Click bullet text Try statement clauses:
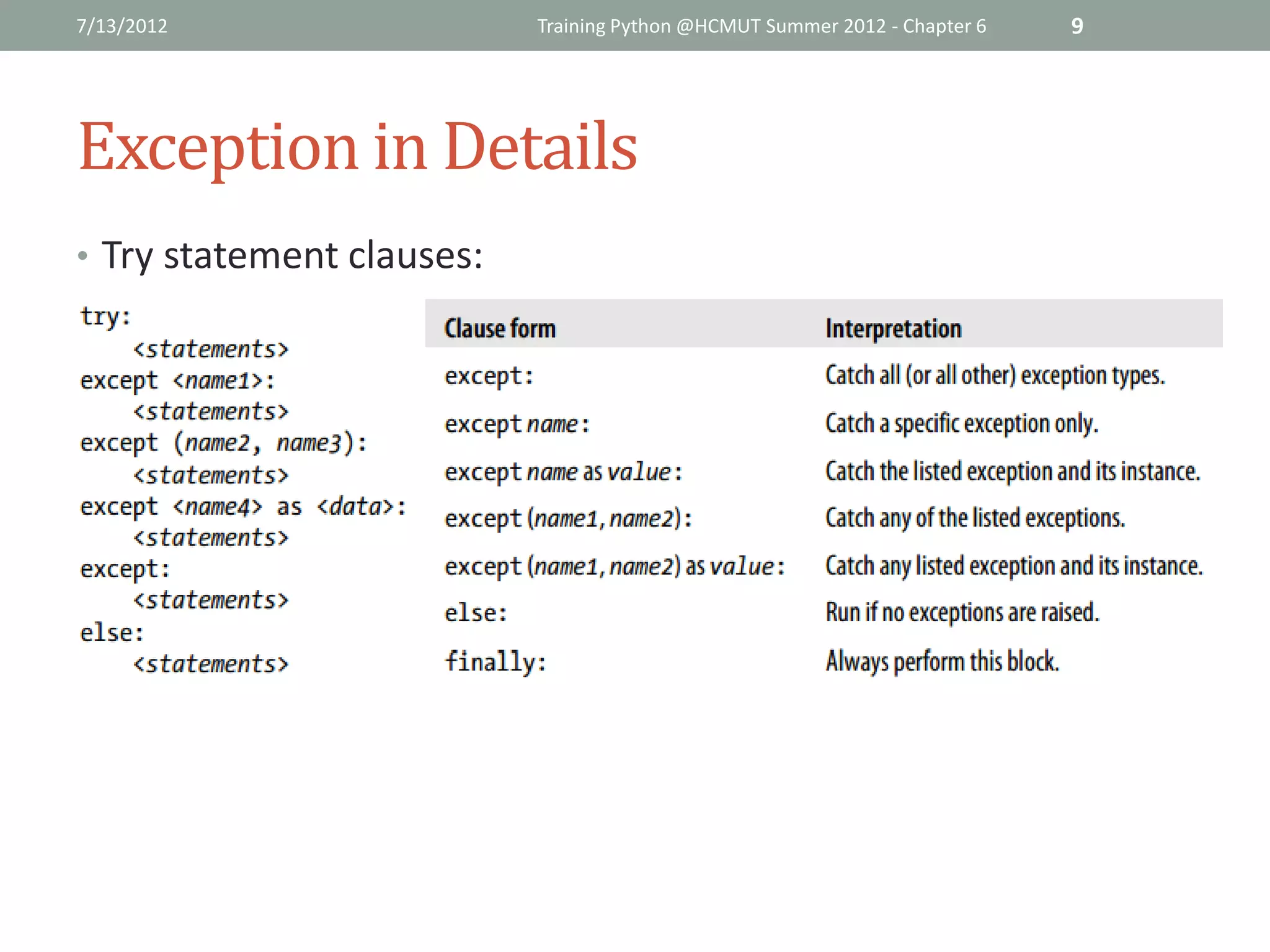The image size is (1270, 952). click(x=292, y=255)
